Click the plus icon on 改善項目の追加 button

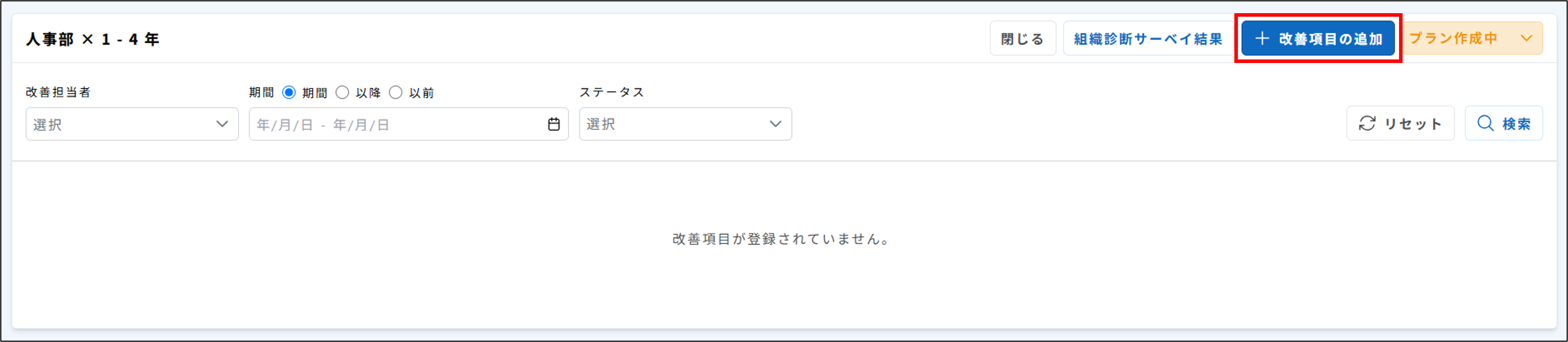(x=1261, y=38)
